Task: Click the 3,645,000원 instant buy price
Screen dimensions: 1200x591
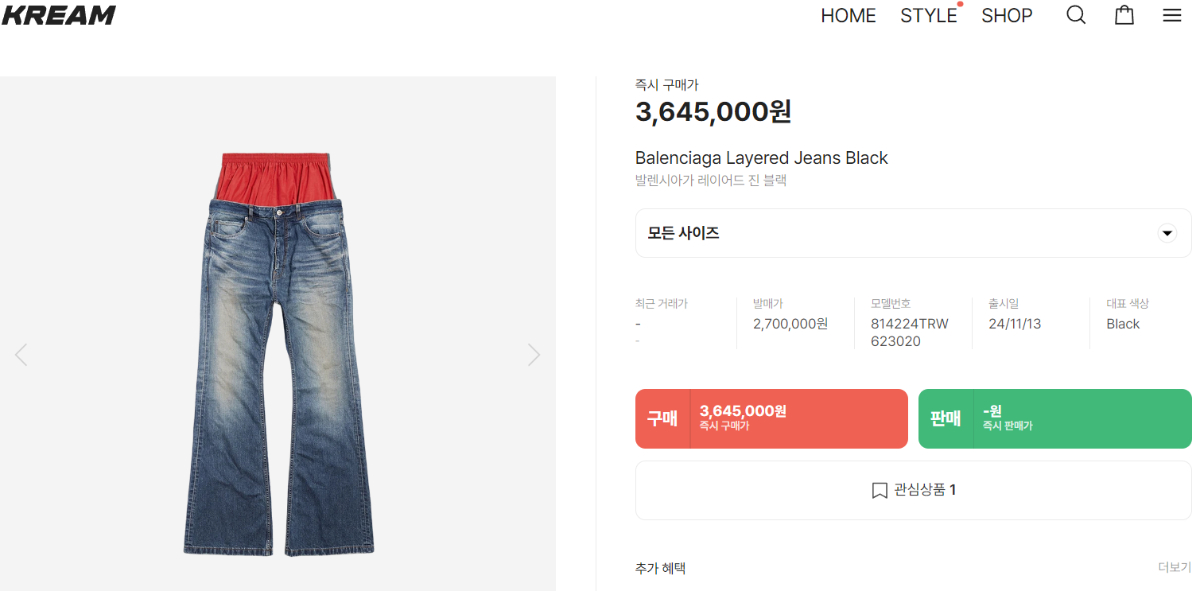Action: tap(713, 112)
